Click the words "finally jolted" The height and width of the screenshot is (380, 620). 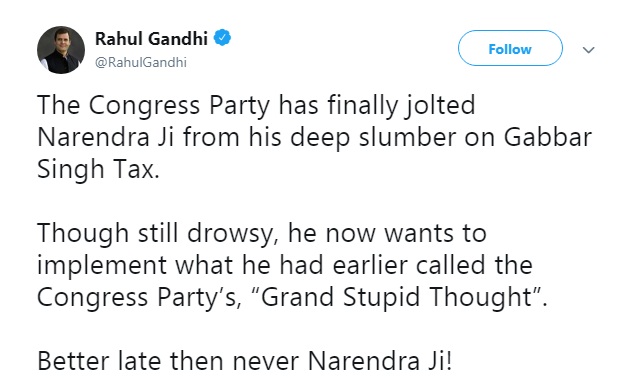point(401,106)
